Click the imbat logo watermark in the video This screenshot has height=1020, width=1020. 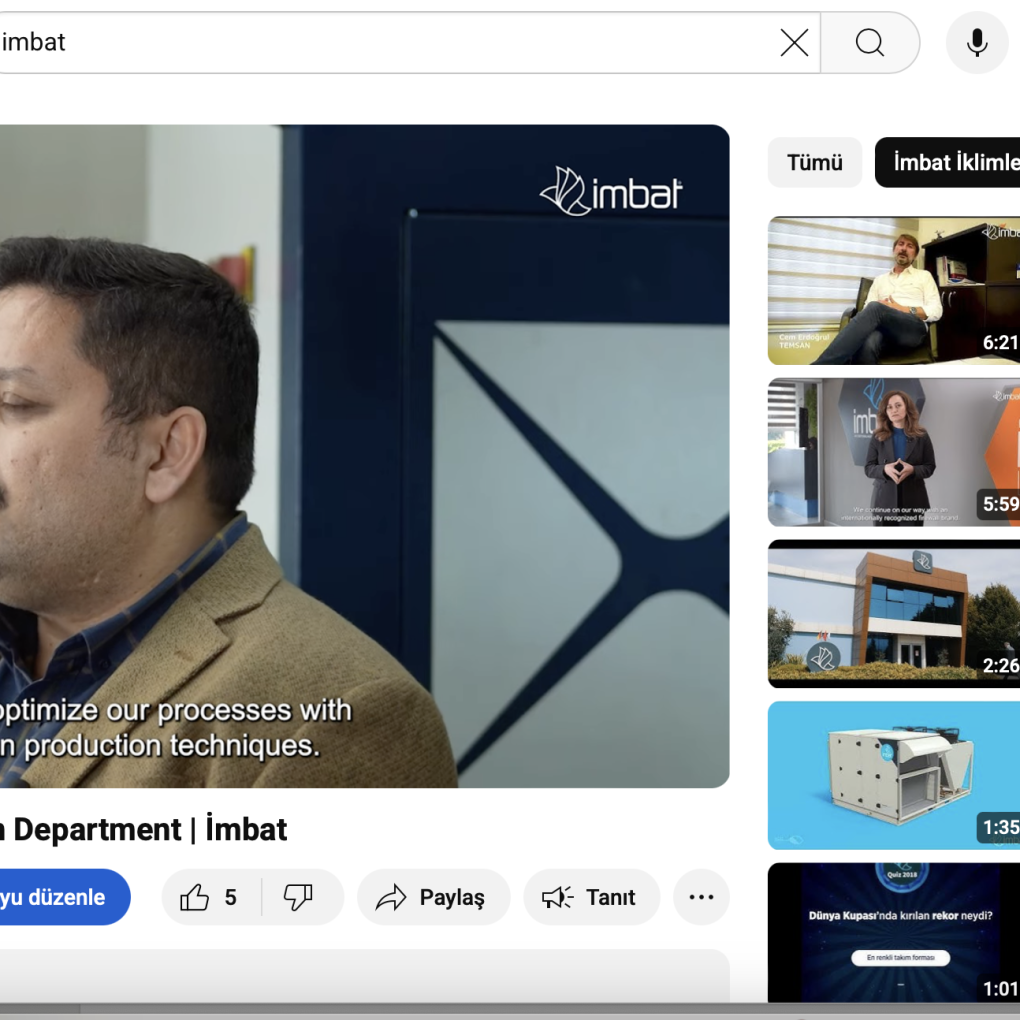click(611, 191)
